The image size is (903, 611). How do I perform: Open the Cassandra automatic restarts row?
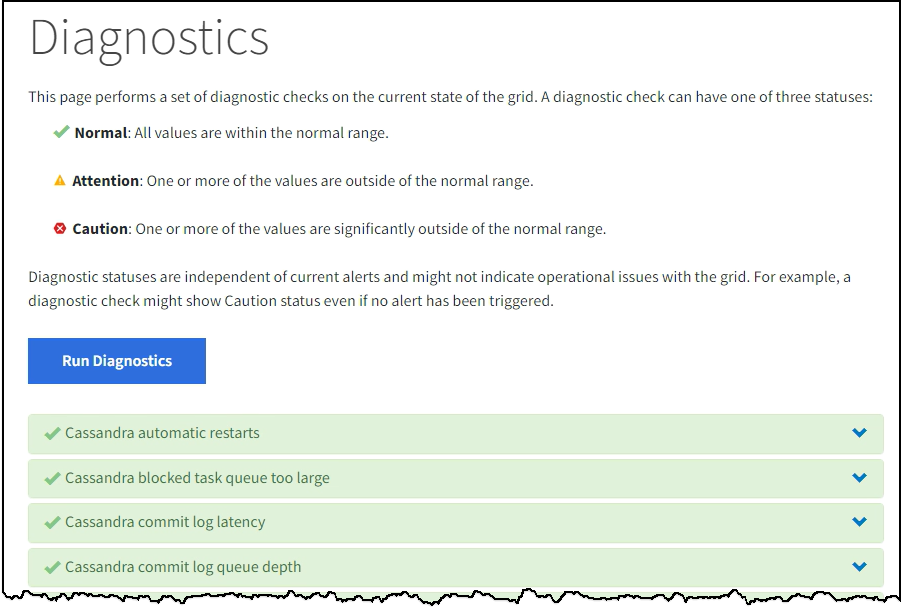tap(162, 433)
